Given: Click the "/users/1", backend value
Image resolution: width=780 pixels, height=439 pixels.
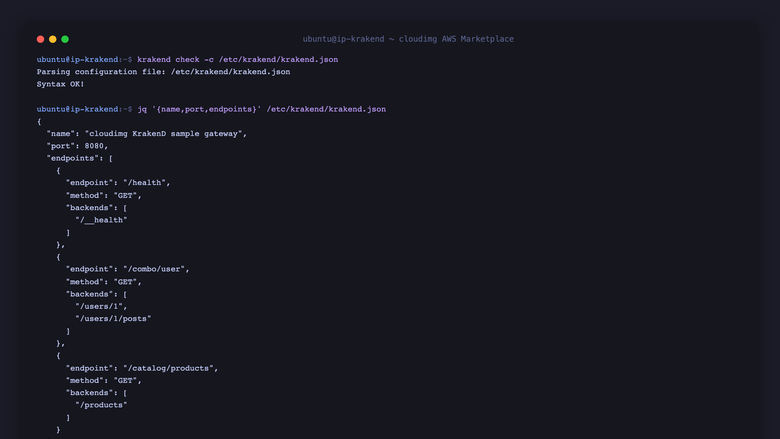Looking at the screenshot, I should coord(101,306).
